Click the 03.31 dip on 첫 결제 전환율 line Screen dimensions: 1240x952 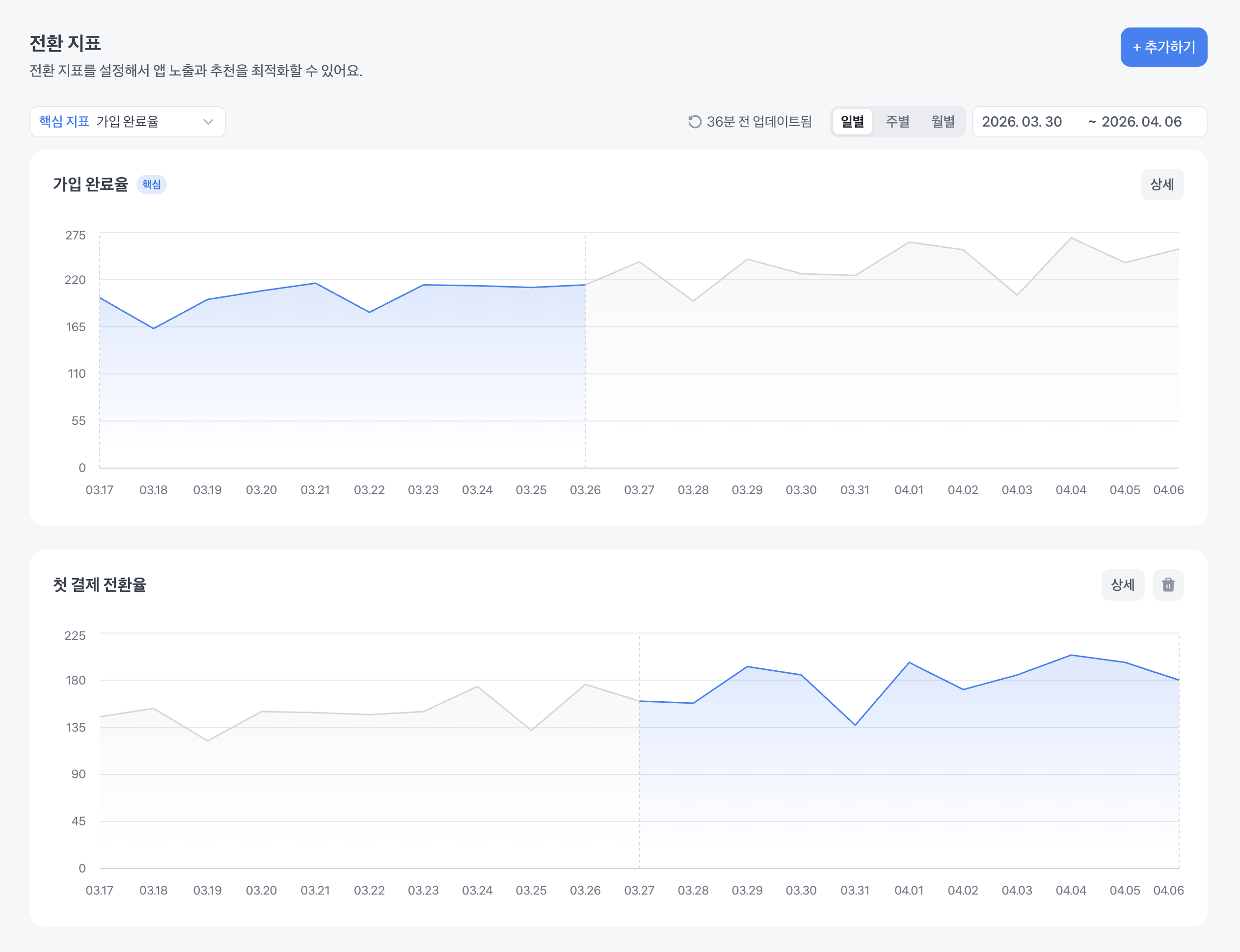(x=855, y=725)
